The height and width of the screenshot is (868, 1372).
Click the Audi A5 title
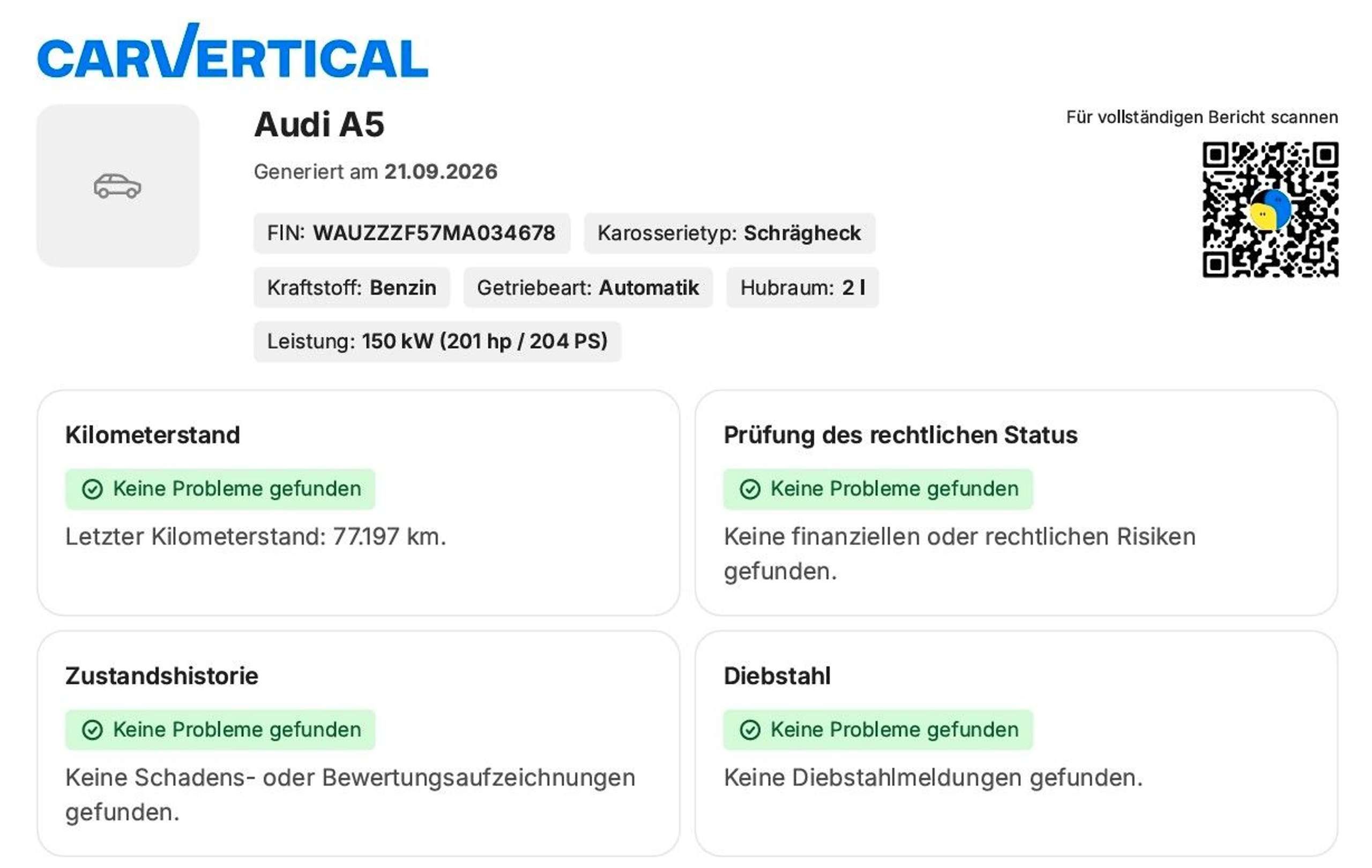coord(319,124)
